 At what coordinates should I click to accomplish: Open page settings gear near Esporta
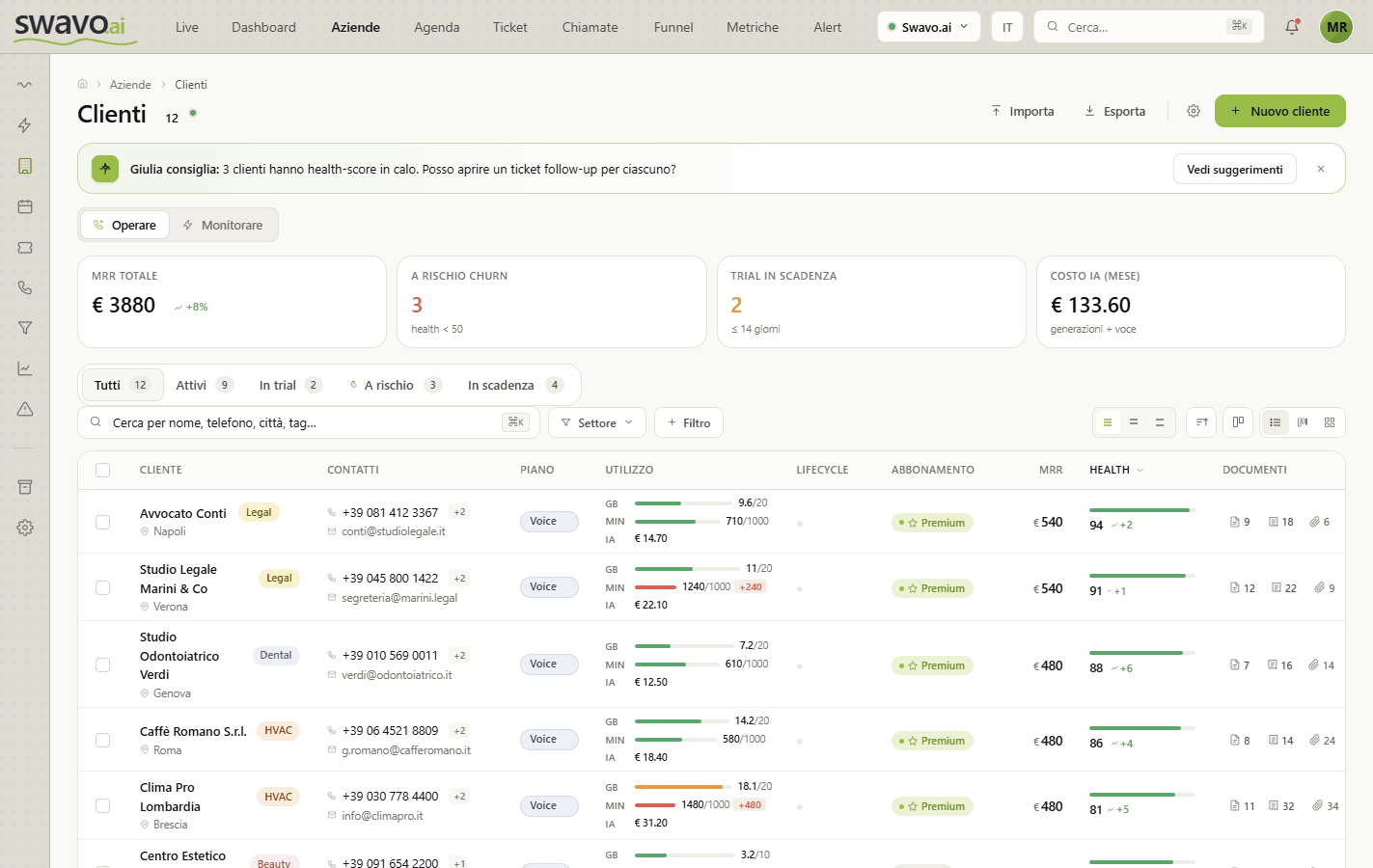(1194, 111)
